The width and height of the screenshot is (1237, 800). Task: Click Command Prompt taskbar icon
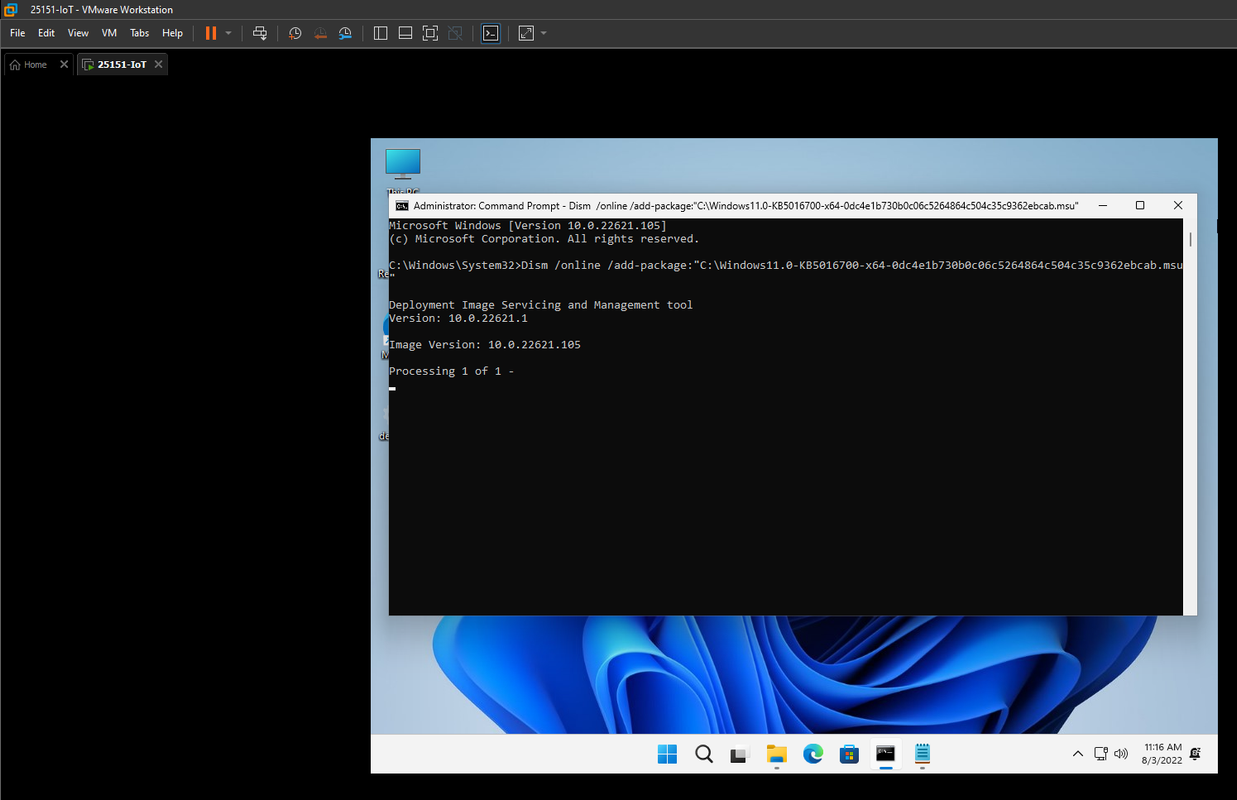click(x=885, y=754)
